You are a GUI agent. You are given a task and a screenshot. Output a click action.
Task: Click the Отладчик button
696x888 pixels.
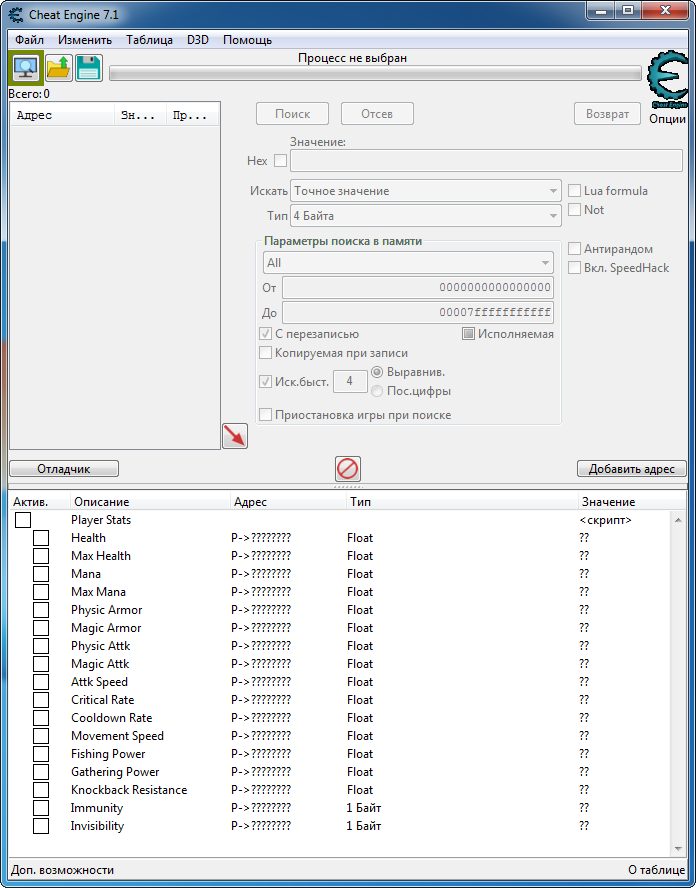(64, 469)
